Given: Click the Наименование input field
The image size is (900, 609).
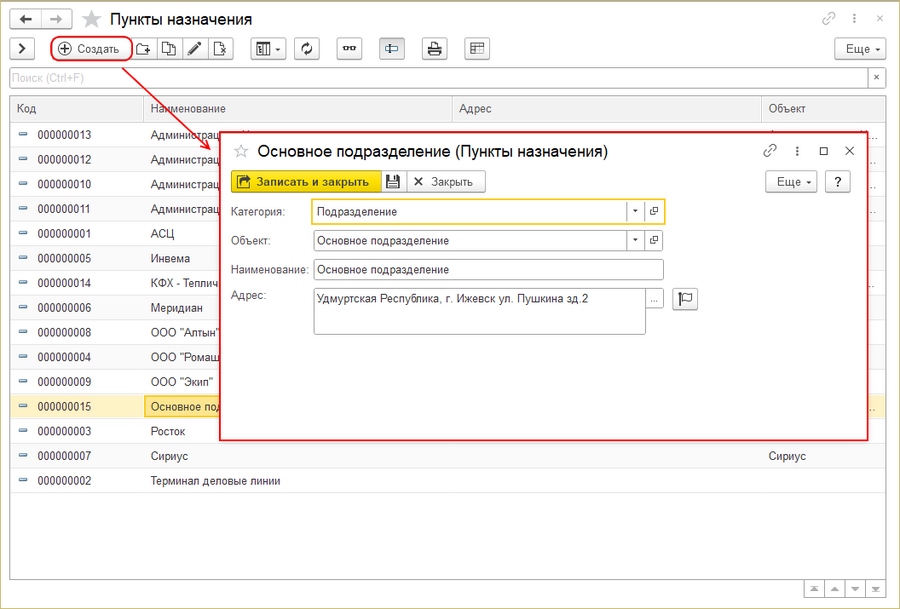Looking at the screenshot, I should click(x=488, y=270).
